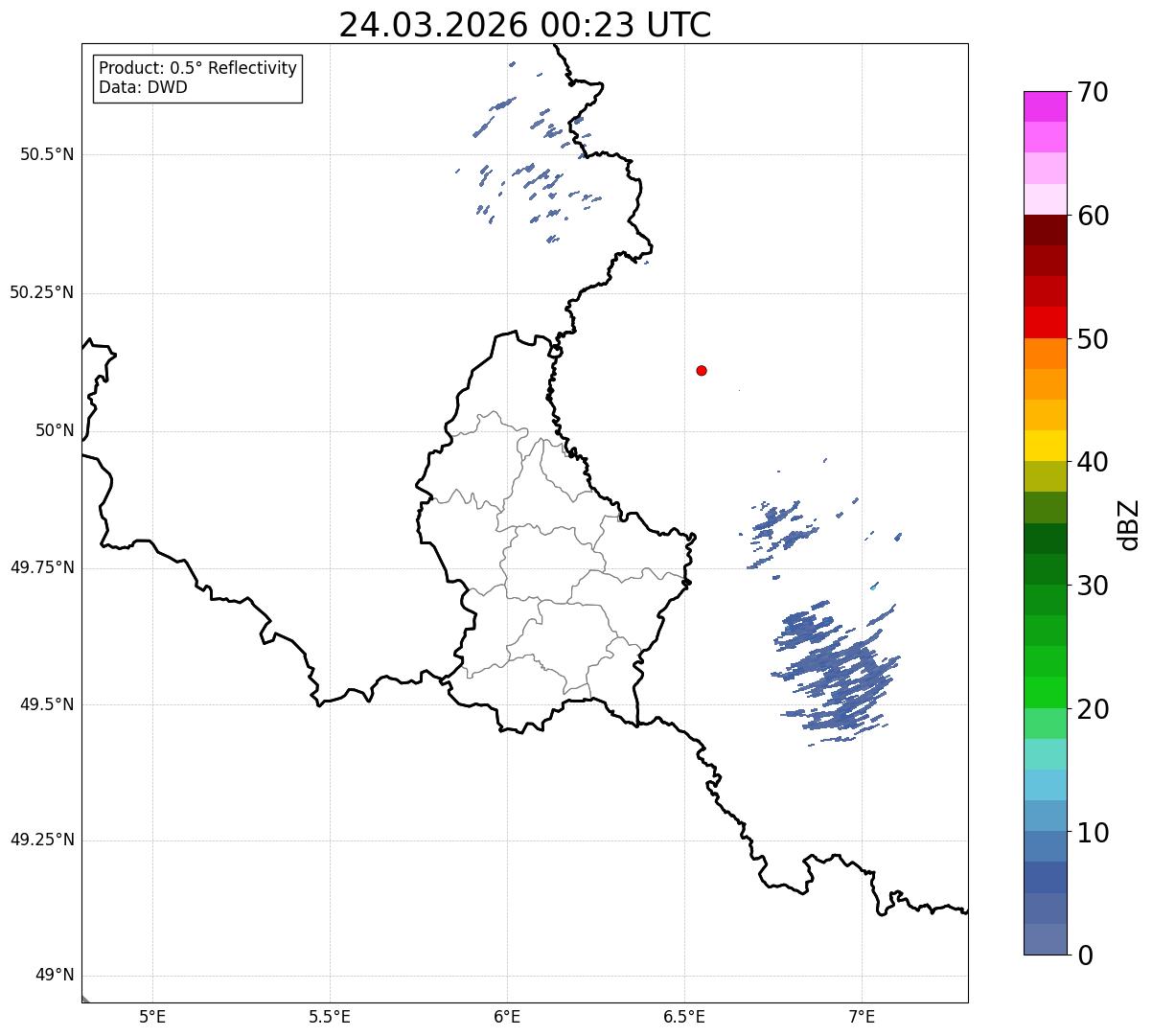
Task: Click the Product: 0.5° Reflectivity legend box
Action: click(197, 79)
